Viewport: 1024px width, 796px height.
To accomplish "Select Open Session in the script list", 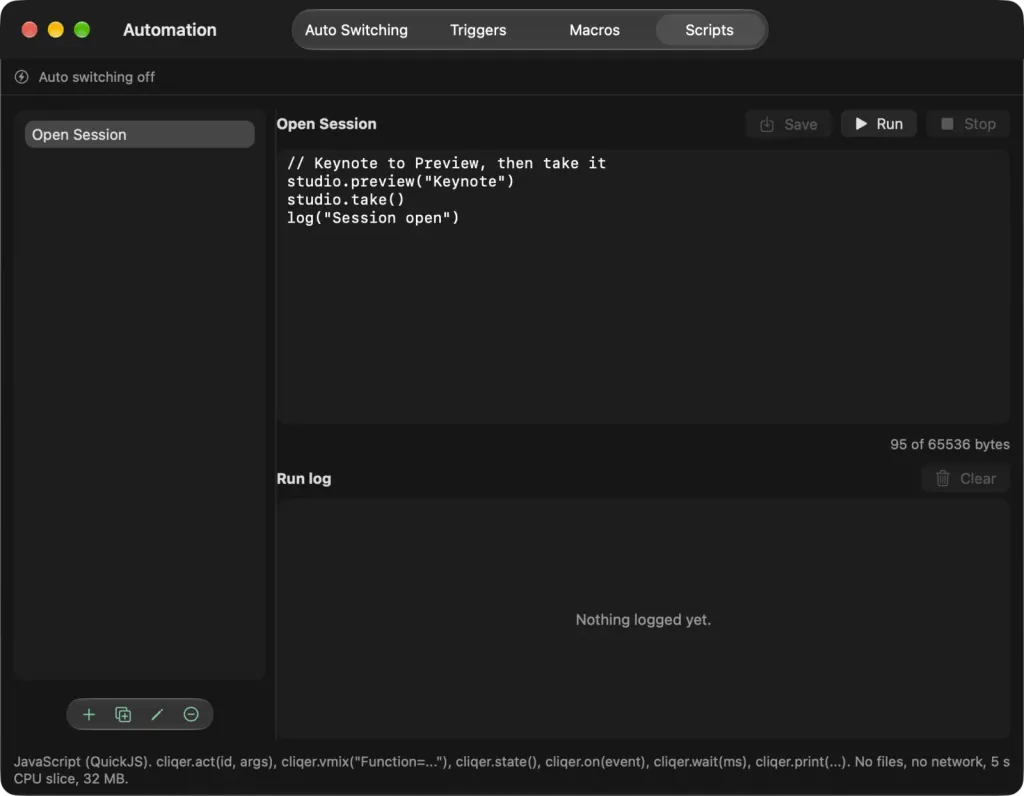I will click(x=140, y=135).
